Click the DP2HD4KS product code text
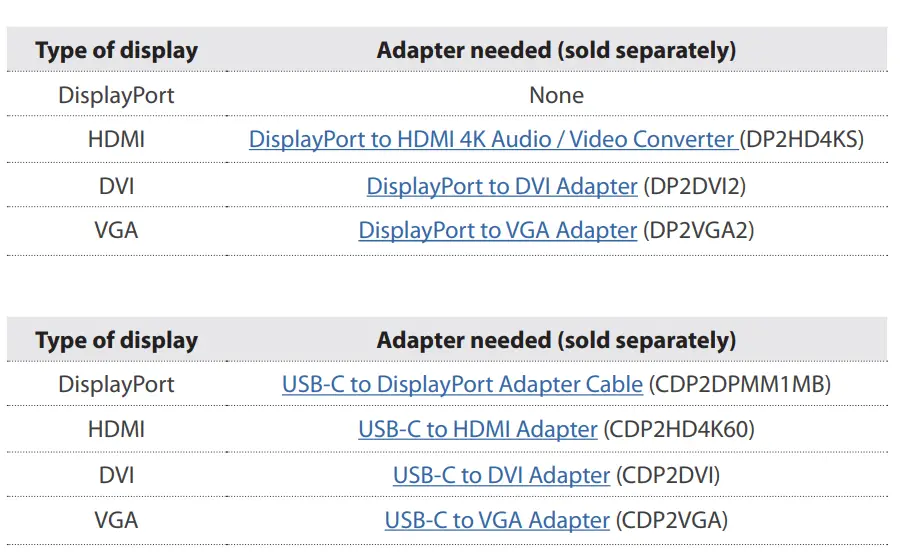The image size is (912, 559). 803,140
